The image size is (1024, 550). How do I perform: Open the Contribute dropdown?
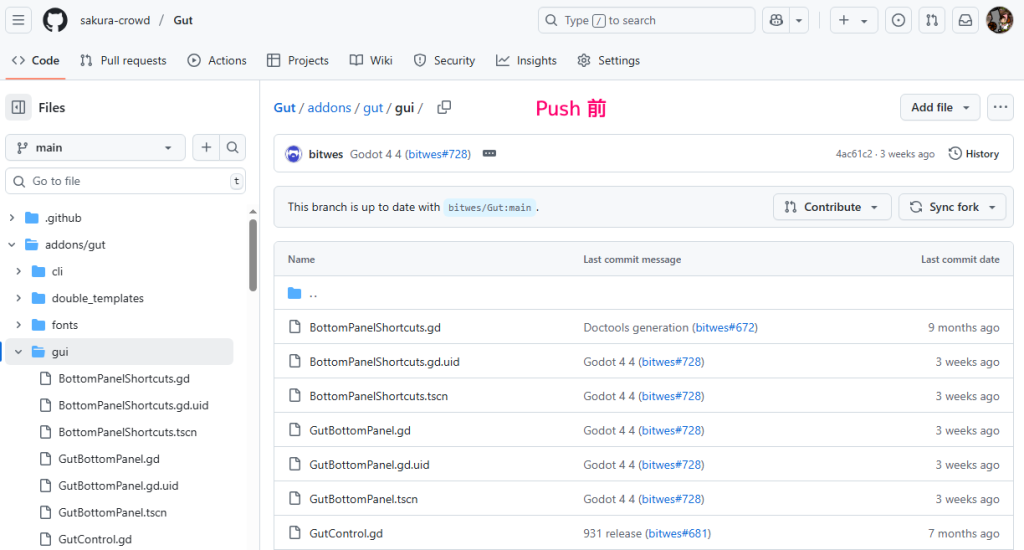click(x=832, y=207)
